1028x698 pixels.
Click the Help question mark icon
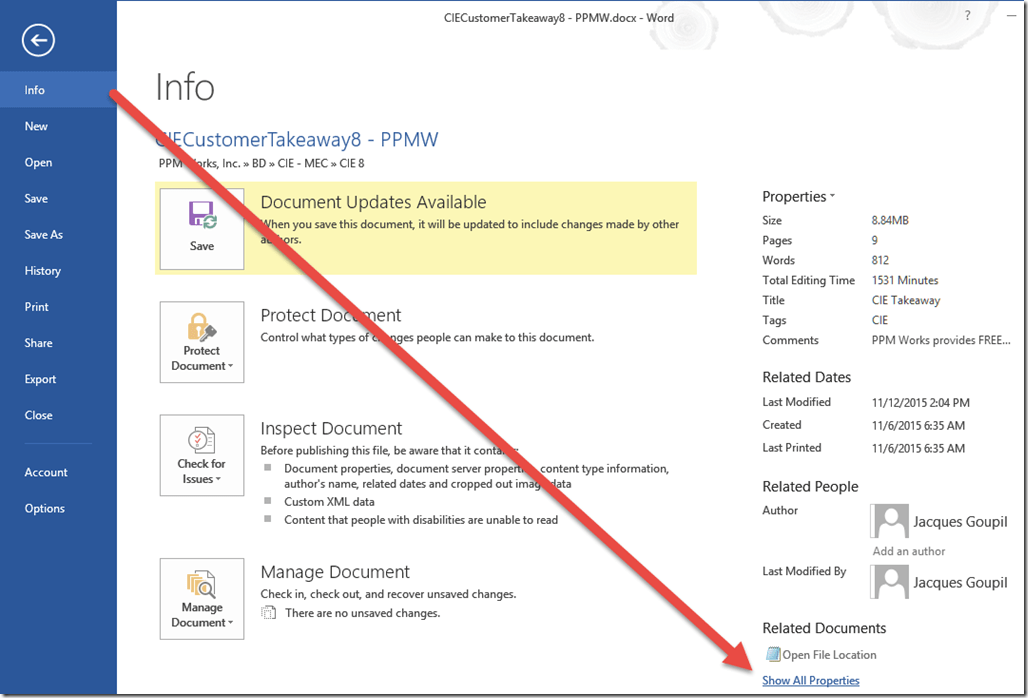point(968,16)
